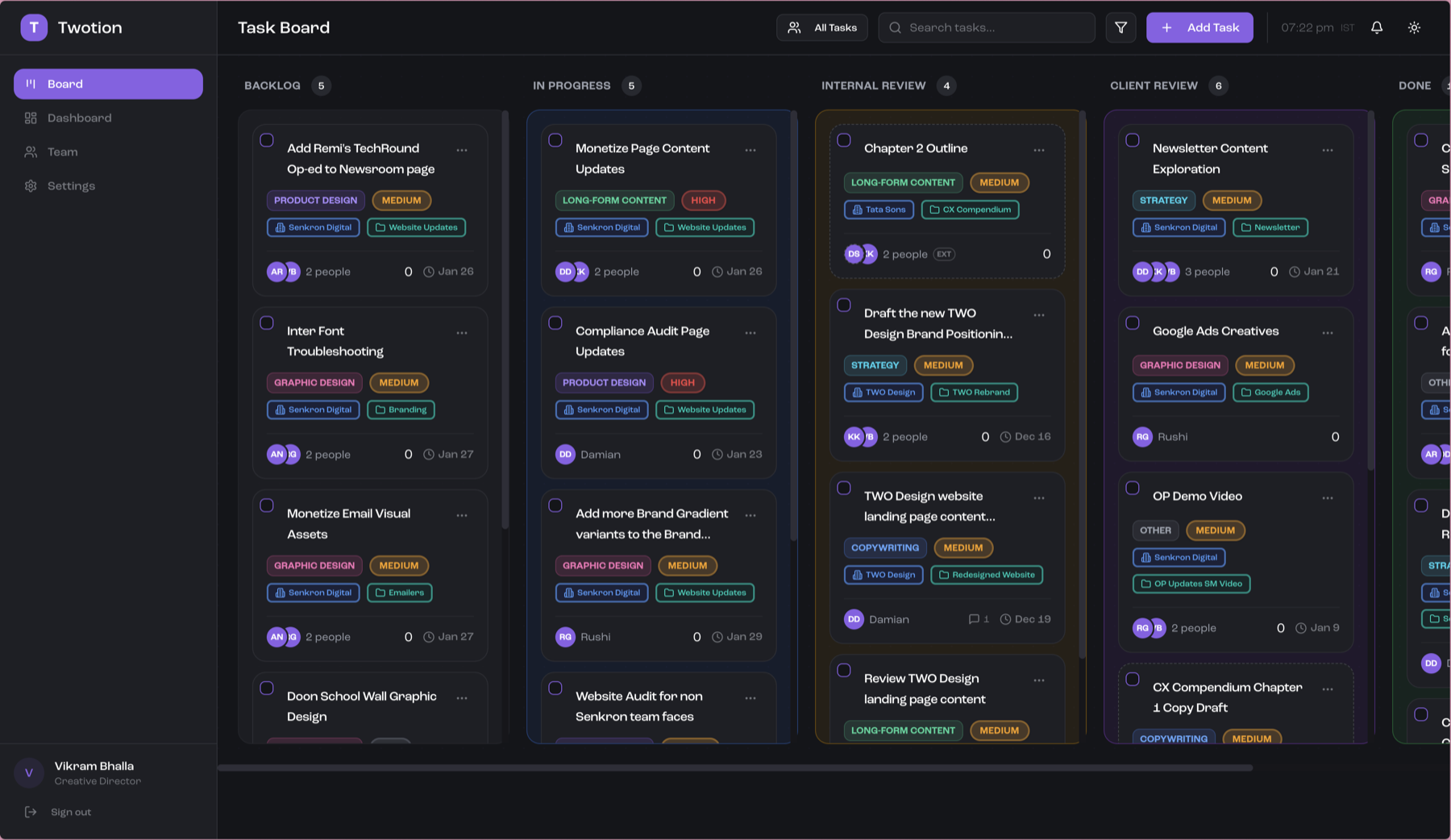1451x840 pixels.
Task: Open options menu on Google Ads Creatives card
Action: pos(1328,331)
